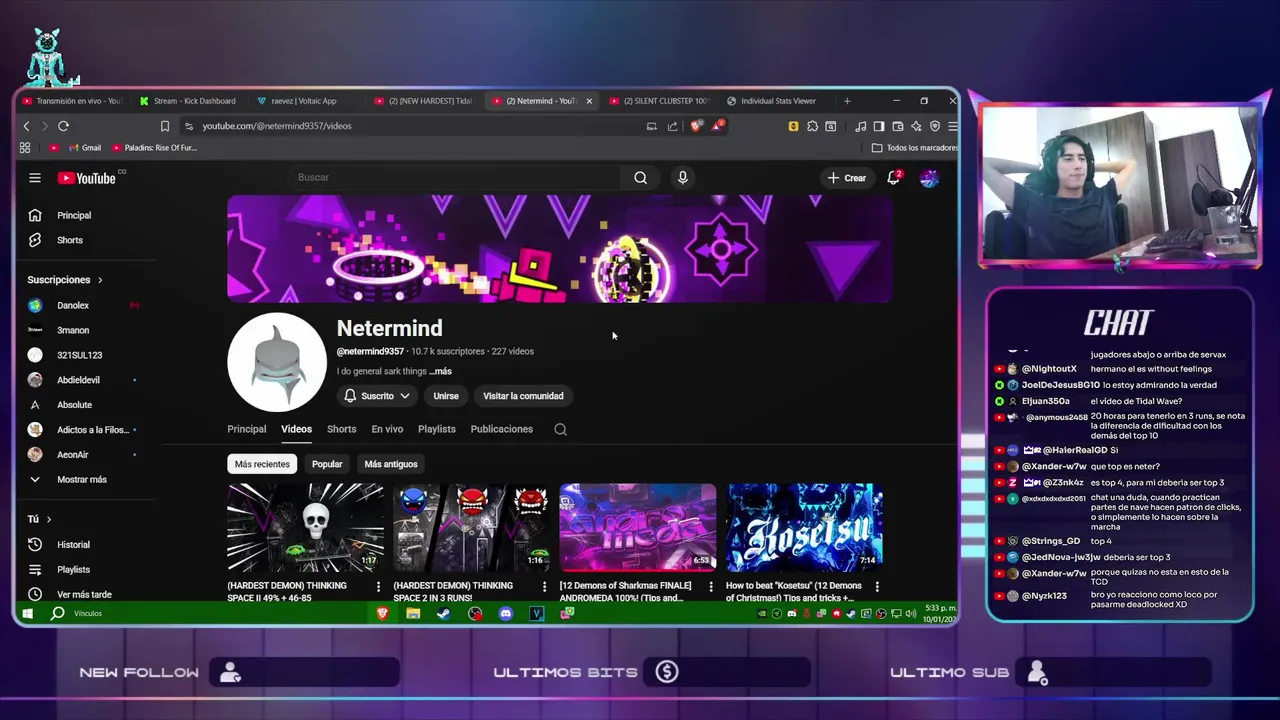1280x720 pixels.
Task: Click Visitar la comunidad button
Action: tap(523, 396)
